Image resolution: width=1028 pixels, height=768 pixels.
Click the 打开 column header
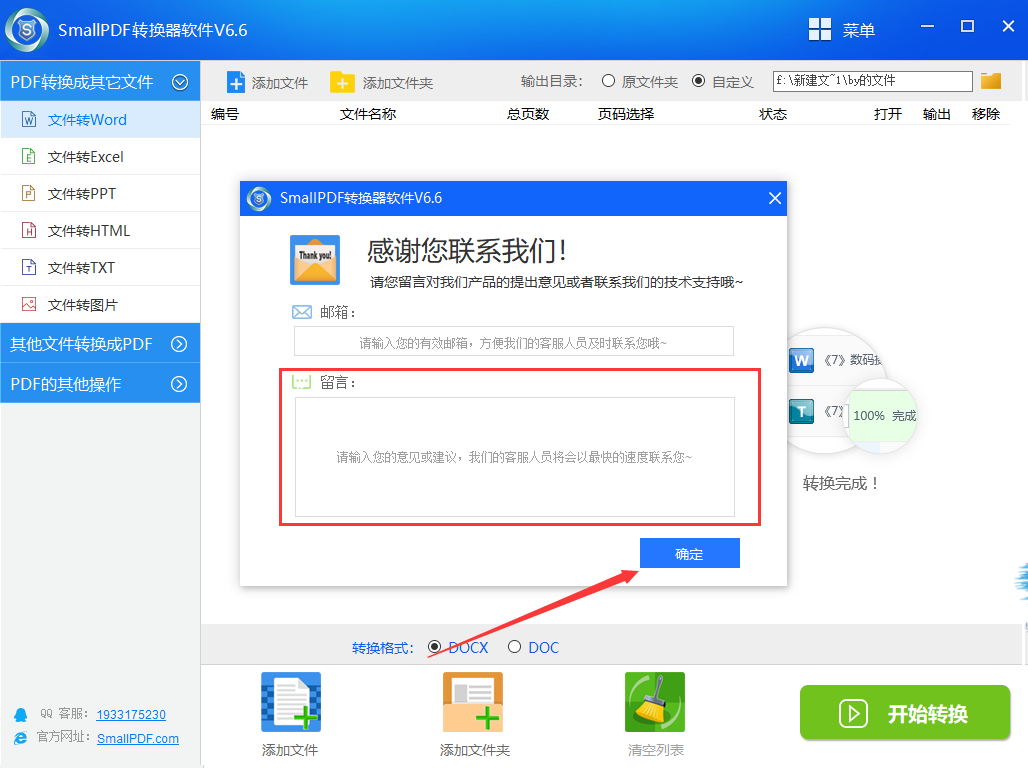coord(888,113)
